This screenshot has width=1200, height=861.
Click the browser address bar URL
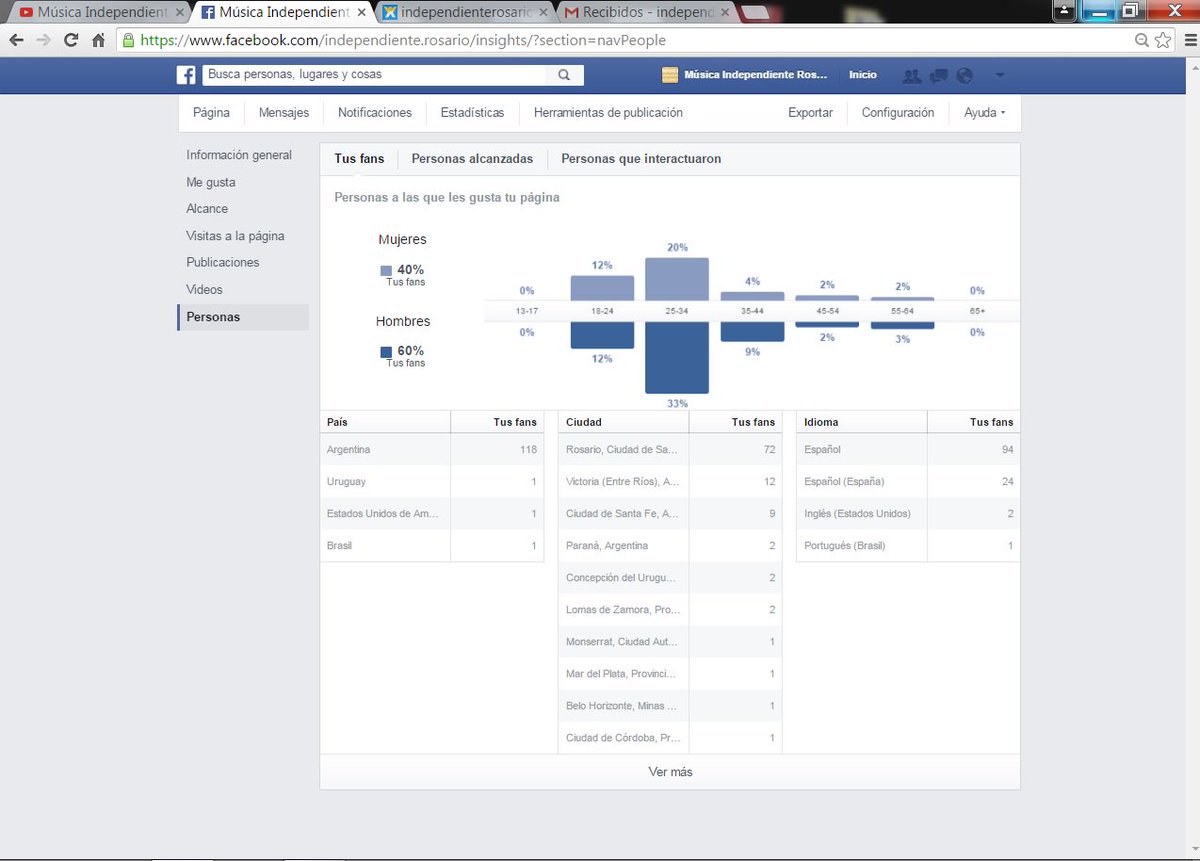click(403, 41)
